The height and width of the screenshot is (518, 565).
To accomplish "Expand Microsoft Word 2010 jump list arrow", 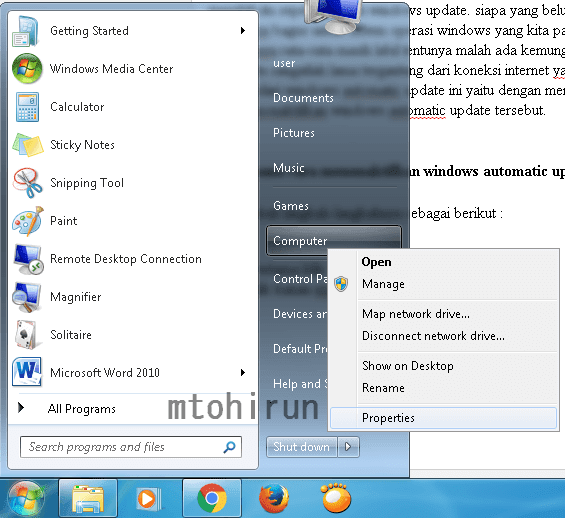I will tap(243, 372).
